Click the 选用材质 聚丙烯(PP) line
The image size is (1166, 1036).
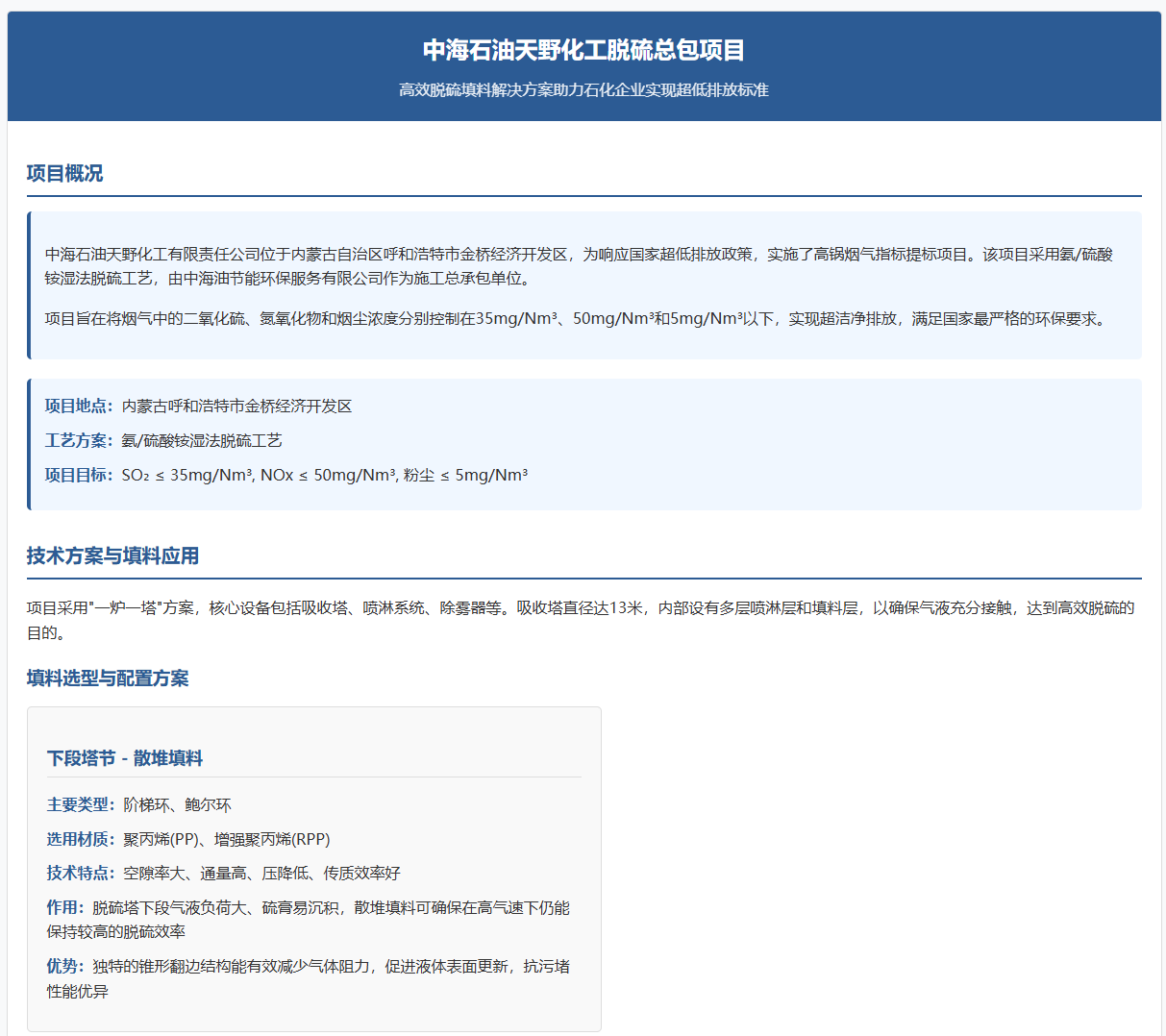coord(188,839)
